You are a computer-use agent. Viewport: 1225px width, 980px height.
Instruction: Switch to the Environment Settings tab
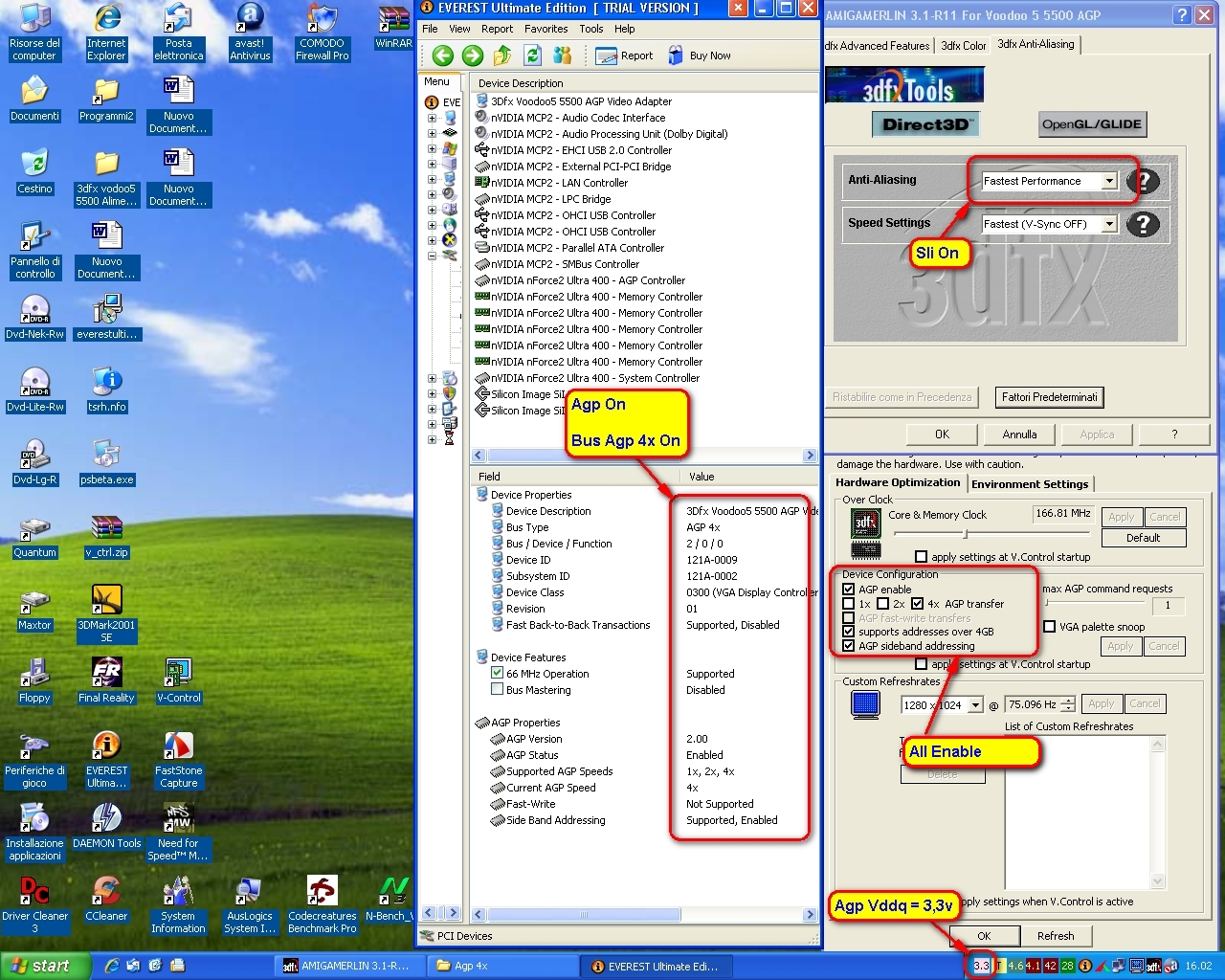click(x=1030, y=484)
